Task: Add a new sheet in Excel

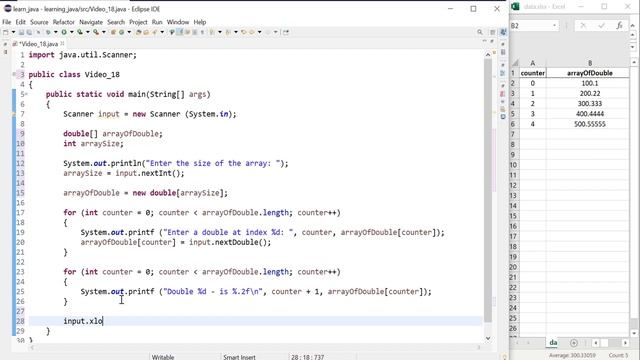Action: tap(573, 343)
